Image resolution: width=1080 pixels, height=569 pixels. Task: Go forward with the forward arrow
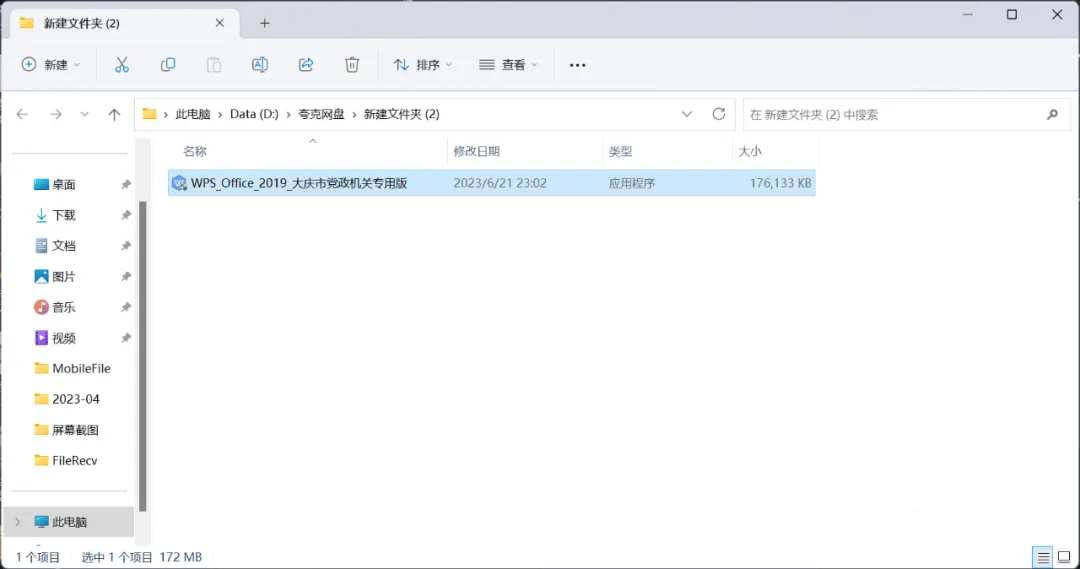(x=56, y=114)
